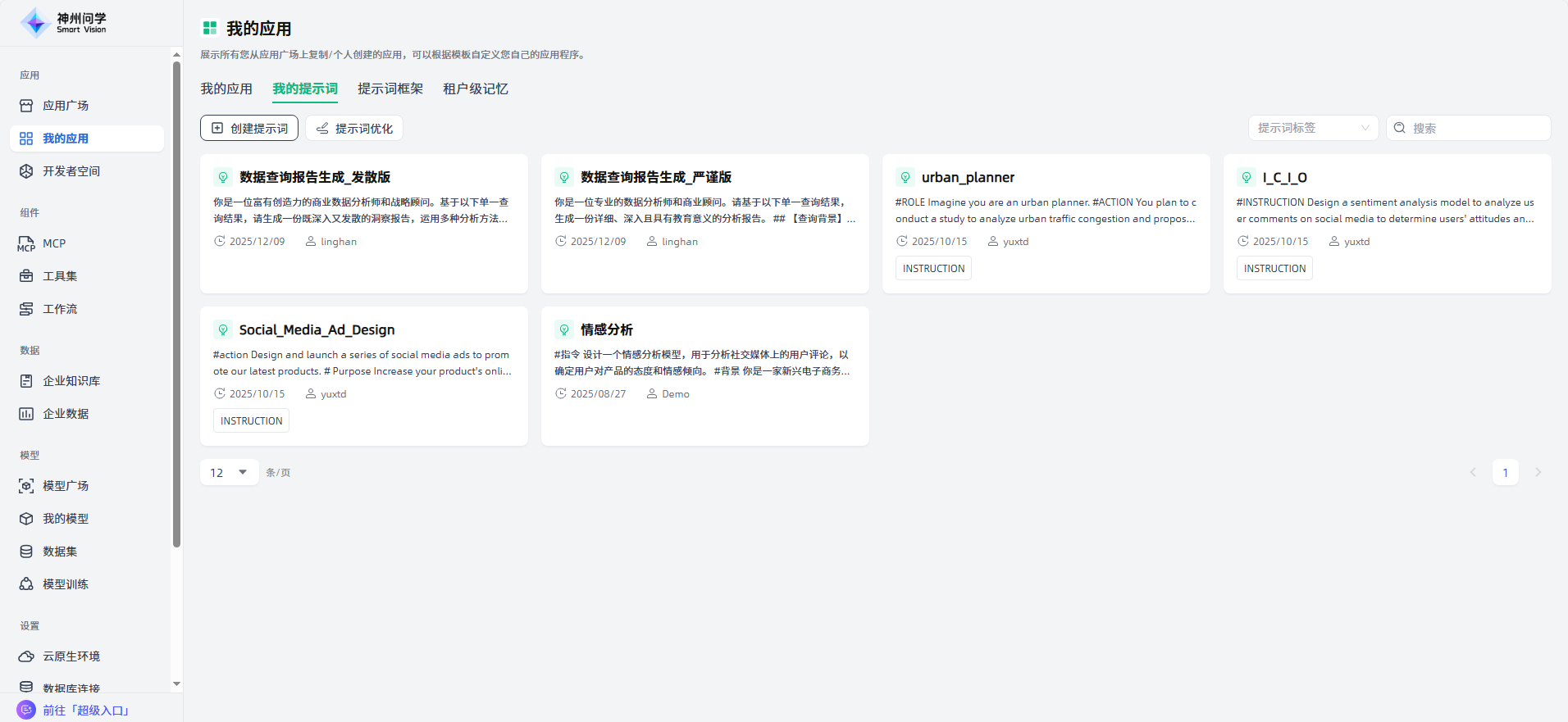Click the 搜索 search input field
The height and width of the screenshot is (722, 1568).
pos(1476,128)
